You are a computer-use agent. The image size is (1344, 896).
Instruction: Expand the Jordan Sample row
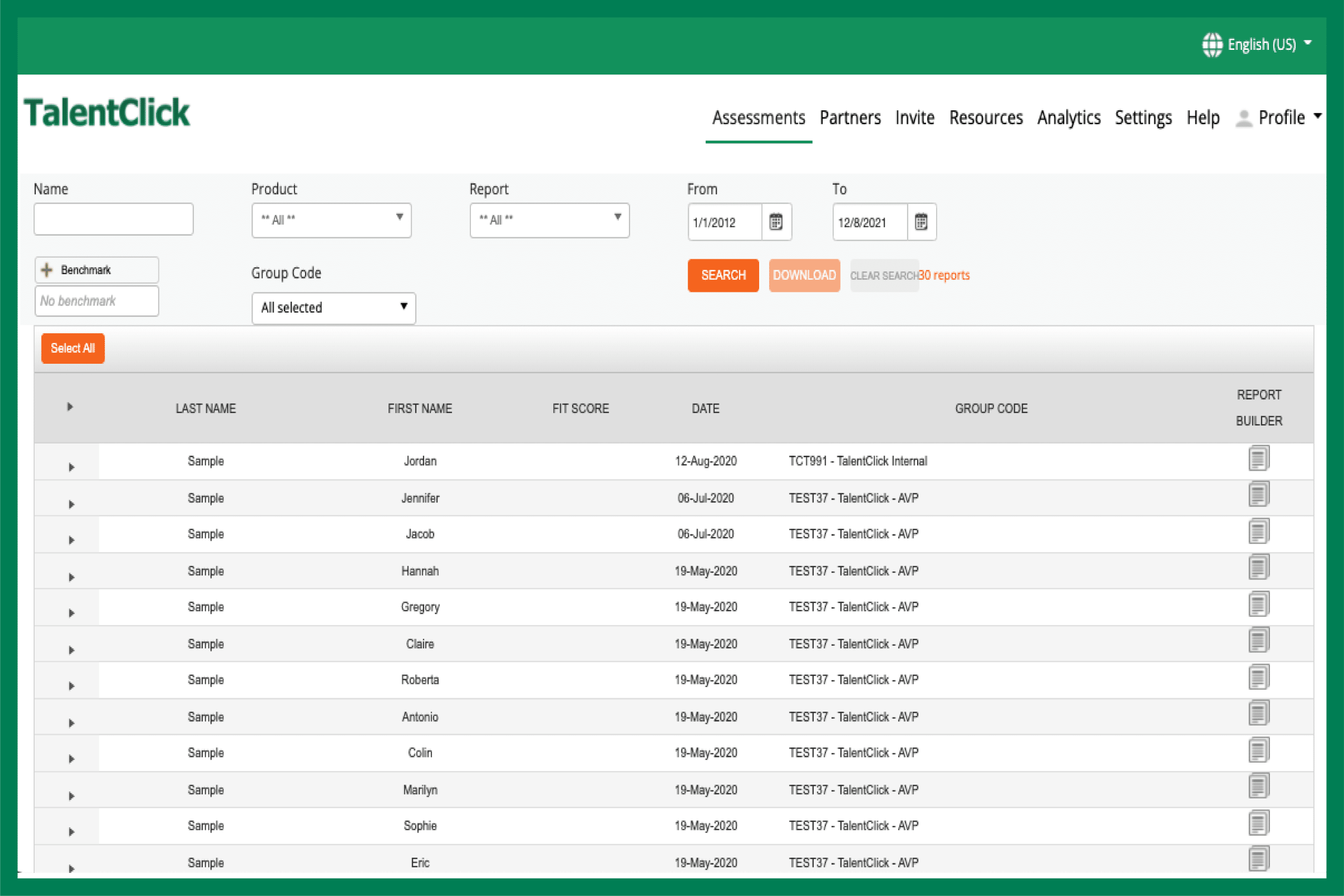(71, 468)
